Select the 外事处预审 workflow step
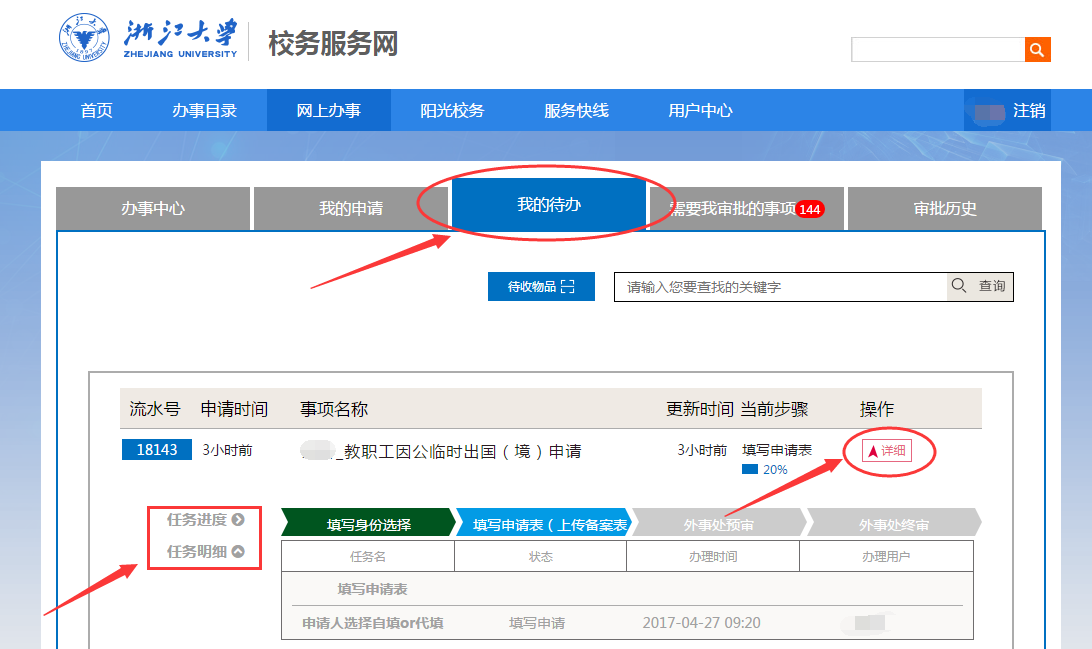Image resolution: width=1092 pixels, height=649 pixels. 719,524
